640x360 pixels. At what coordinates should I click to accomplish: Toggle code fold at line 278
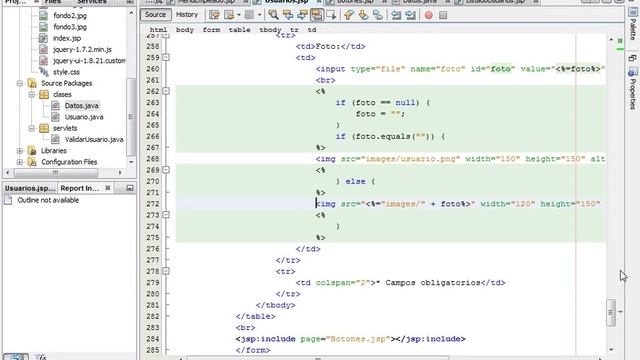pos(166,271)
